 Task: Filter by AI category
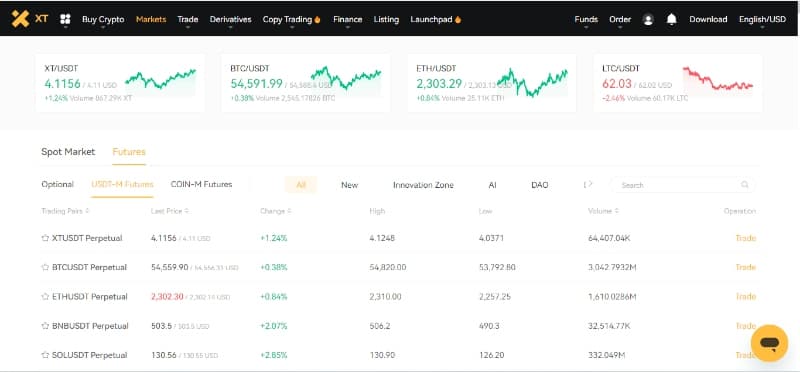click(492, 185)
